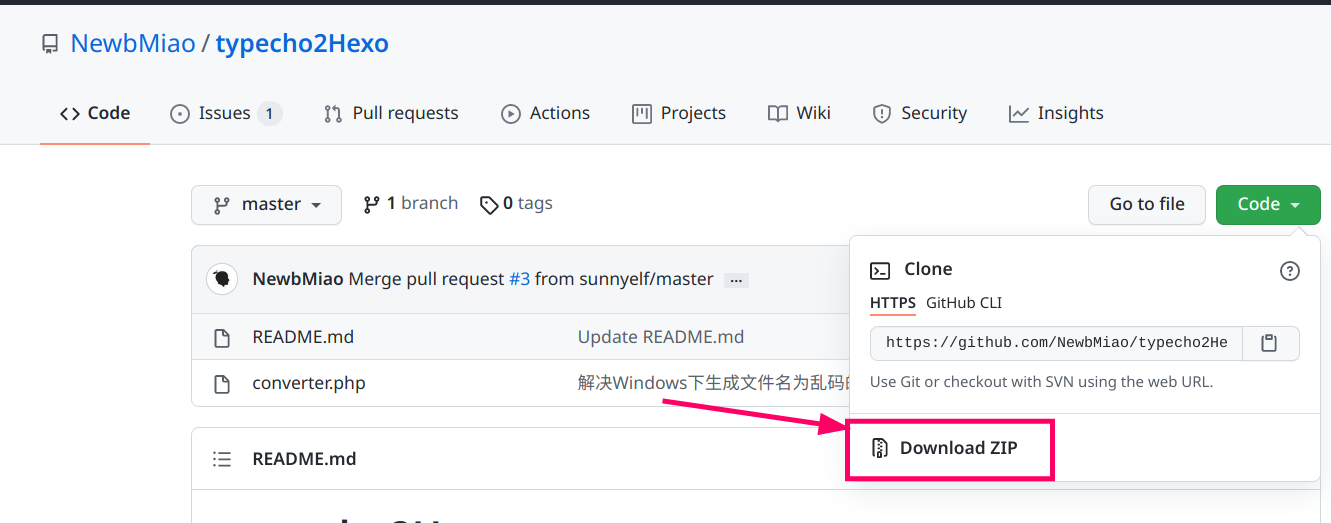Viewport: 1331px width, 523px height.
Task: Click the Go to file button
Action: pyautogui.click(x=1147, y=205)
